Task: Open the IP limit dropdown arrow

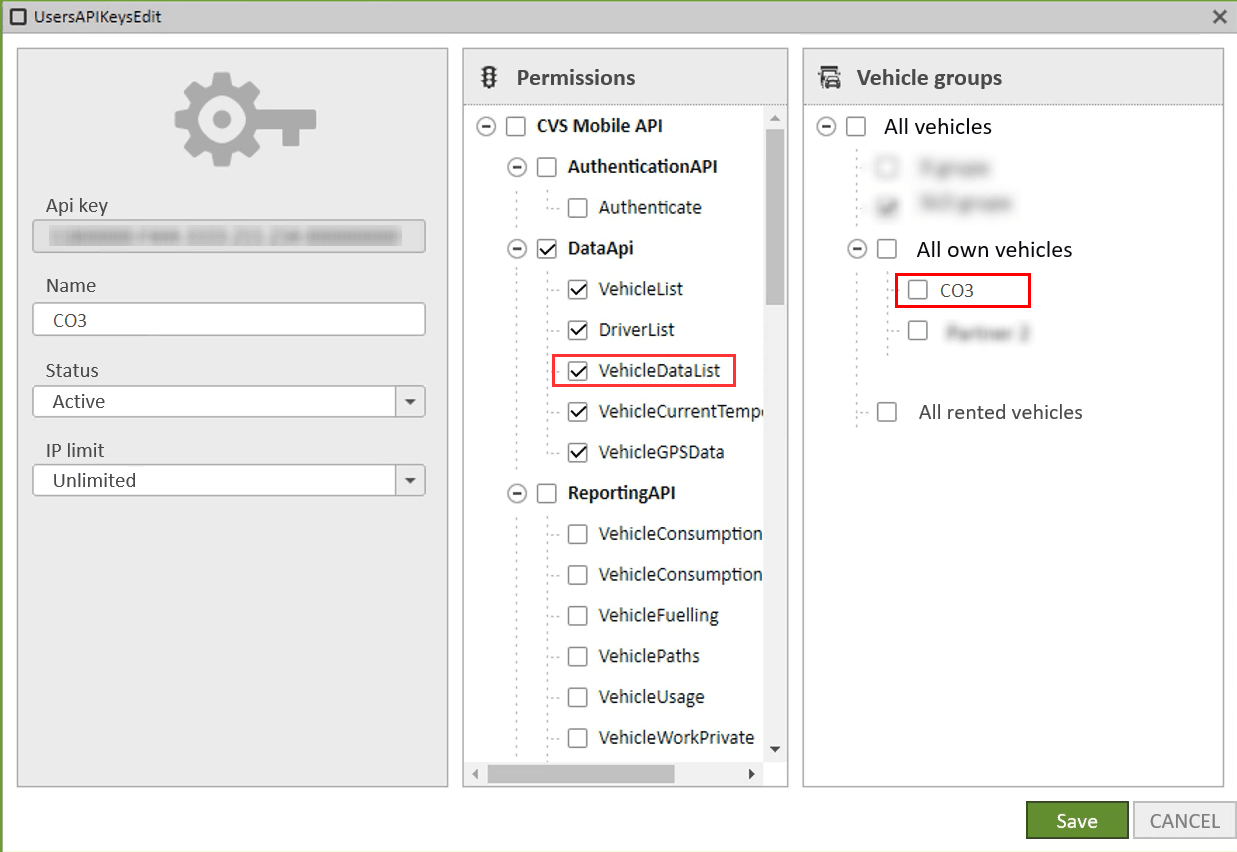Action: [x=410, y=480]
